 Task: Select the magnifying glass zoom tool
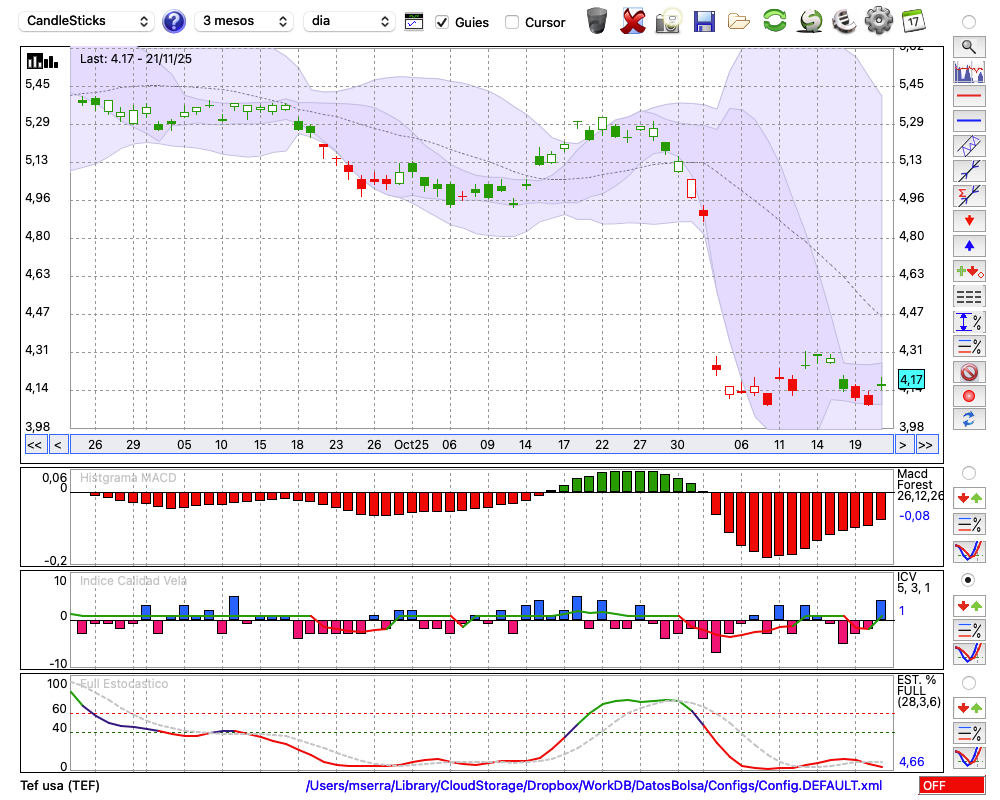[967, 46]
